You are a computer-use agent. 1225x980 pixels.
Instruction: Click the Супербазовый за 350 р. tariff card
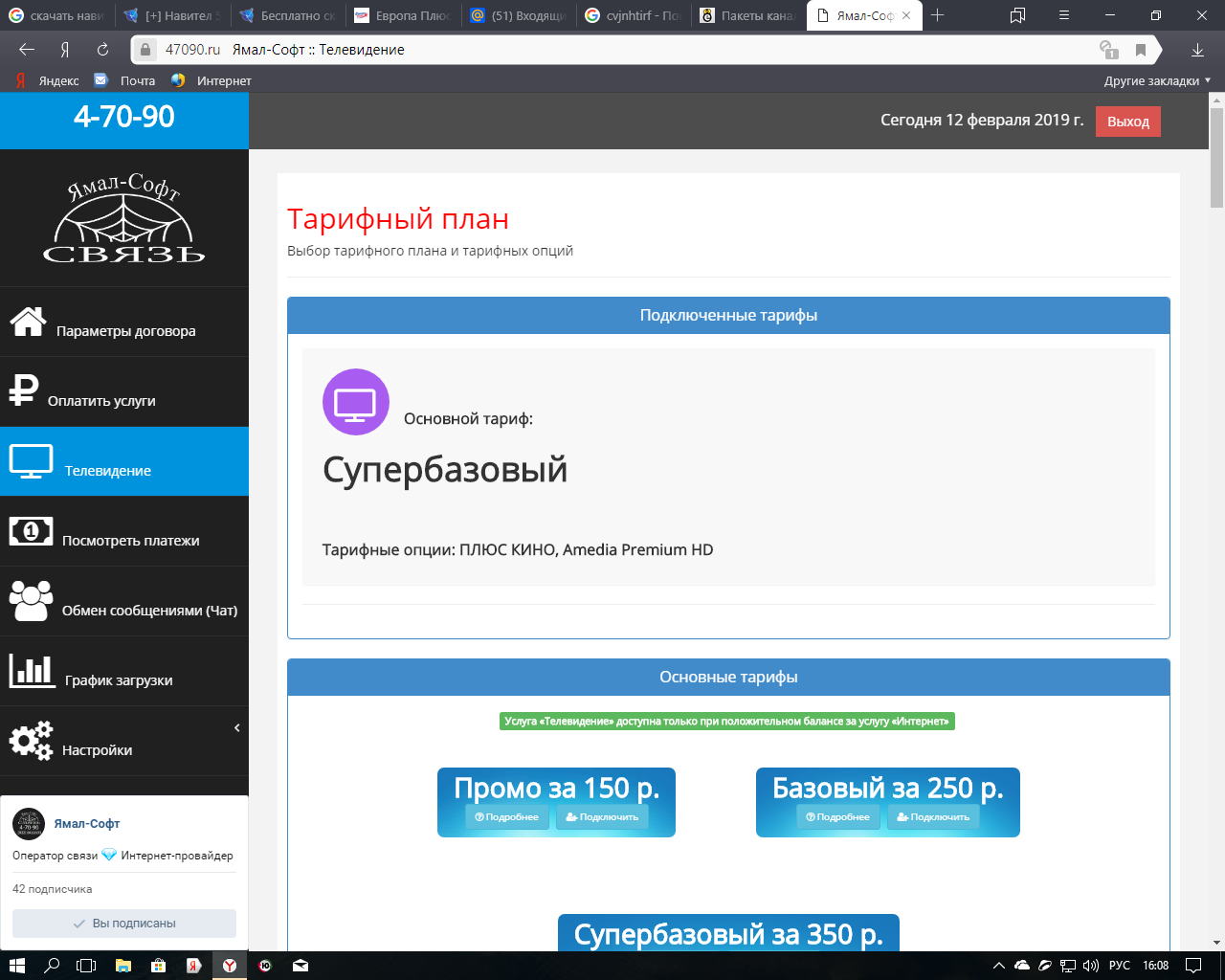click(x=728, y=933)
